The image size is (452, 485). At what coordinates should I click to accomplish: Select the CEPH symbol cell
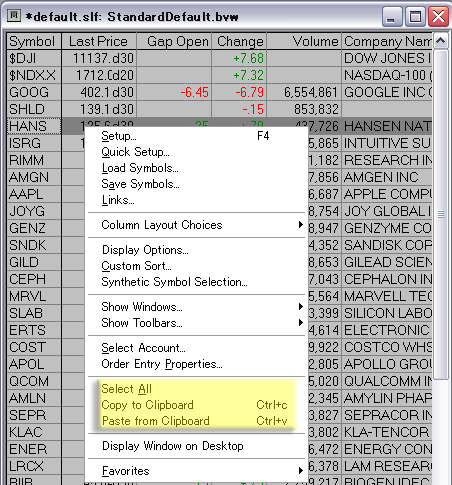[34, 280]
